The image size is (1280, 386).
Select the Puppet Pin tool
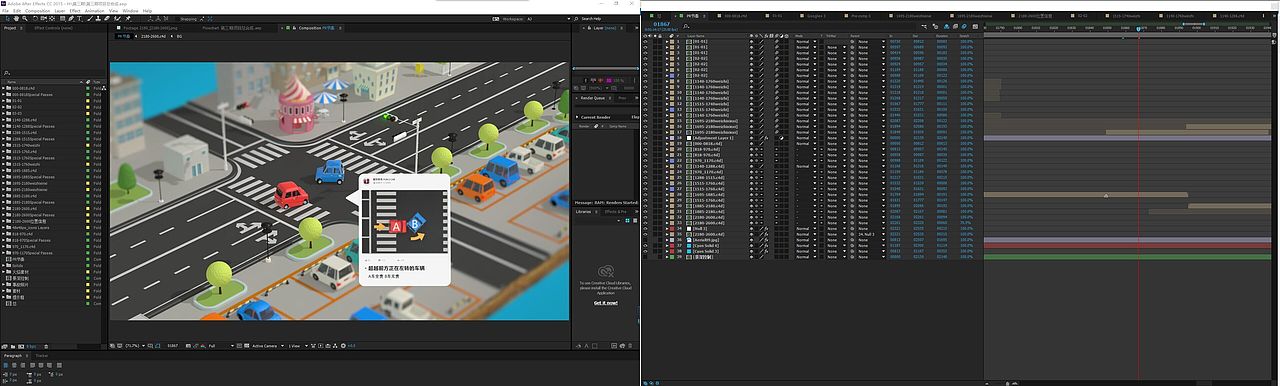128,18
